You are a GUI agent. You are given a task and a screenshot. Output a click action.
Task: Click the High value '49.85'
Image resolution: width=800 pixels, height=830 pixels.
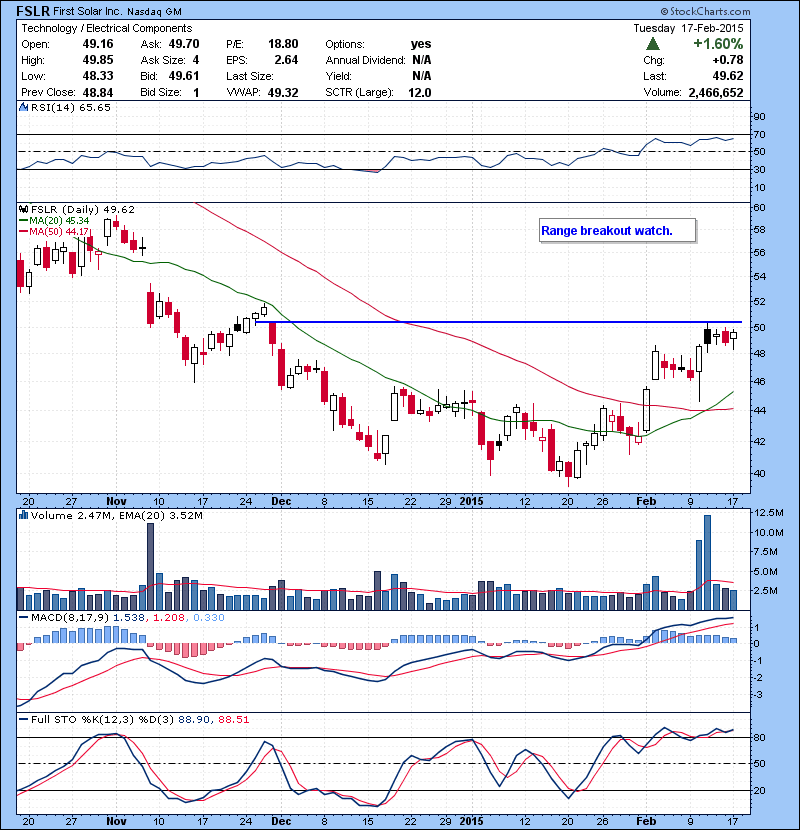click(98, 60)
